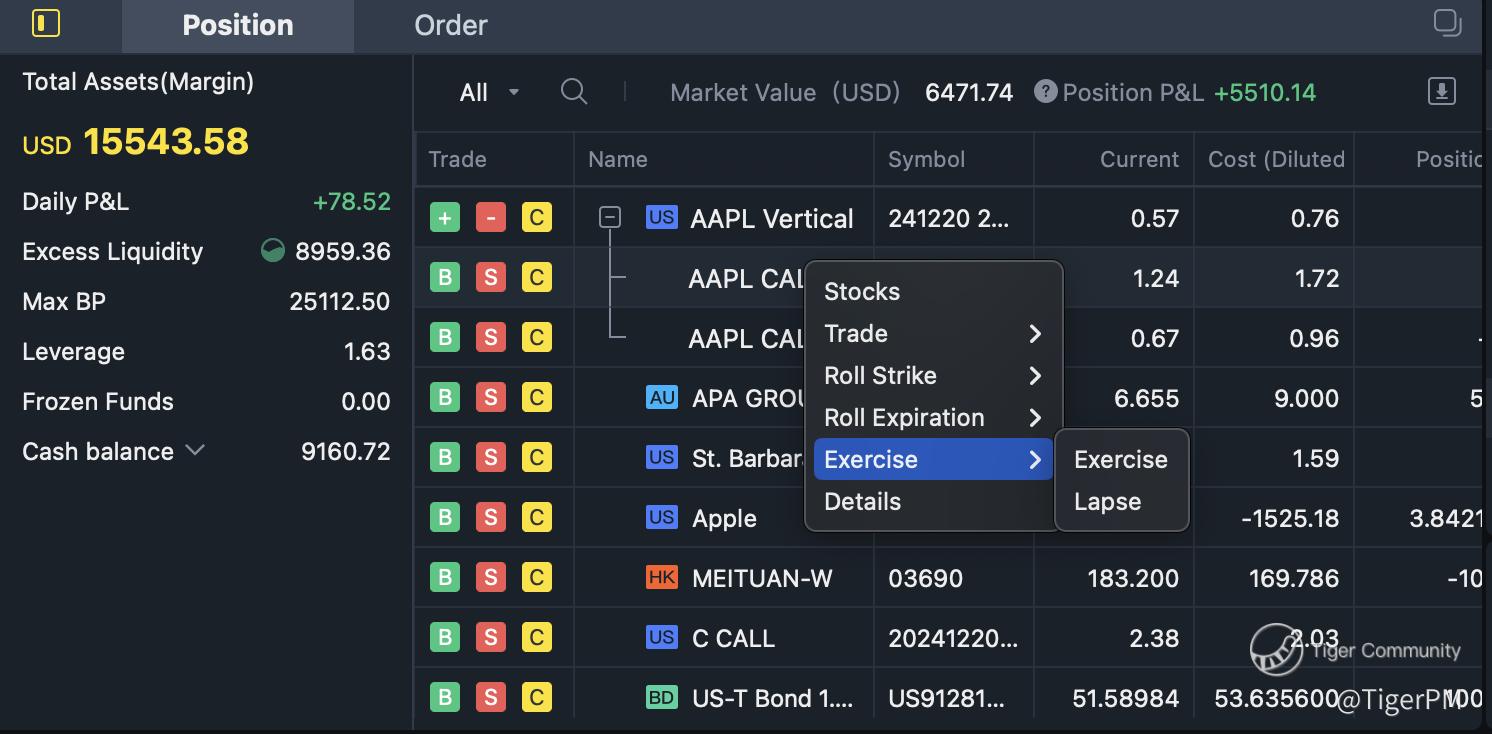Click highlighted Exercise context menu item
The image size is (1492, 734).
933,460
